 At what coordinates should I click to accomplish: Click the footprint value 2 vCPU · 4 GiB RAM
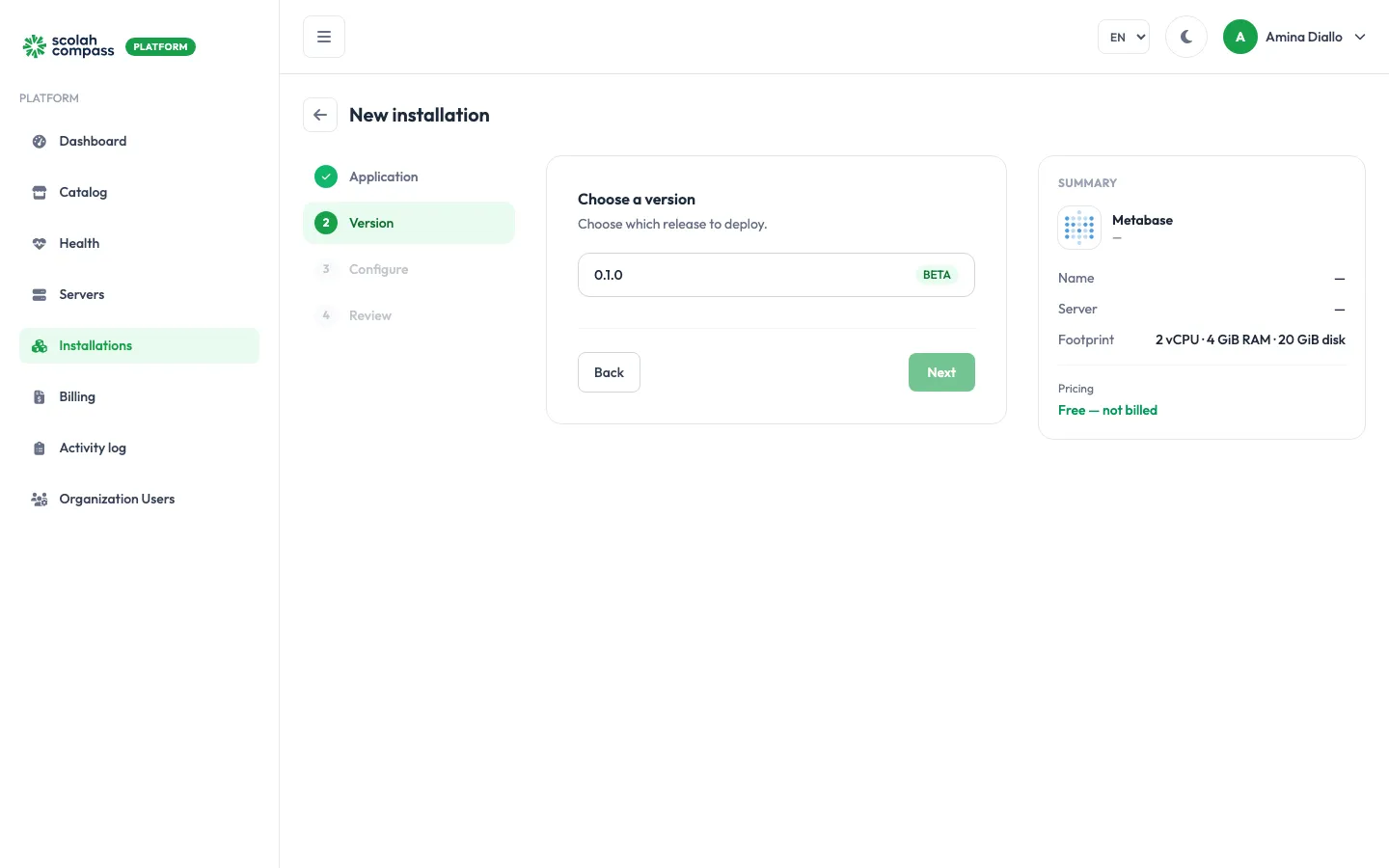(x=1250, y=339)
